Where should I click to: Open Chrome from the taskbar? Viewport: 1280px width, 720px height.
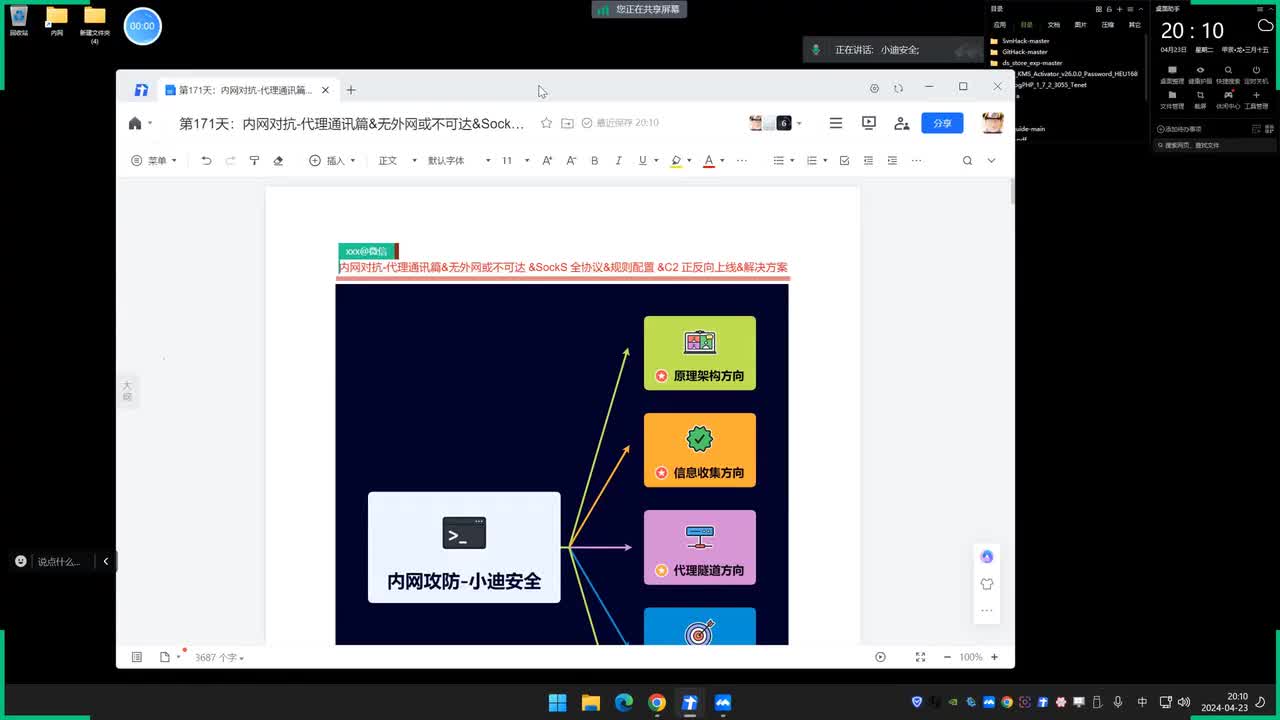pos(656,703)
